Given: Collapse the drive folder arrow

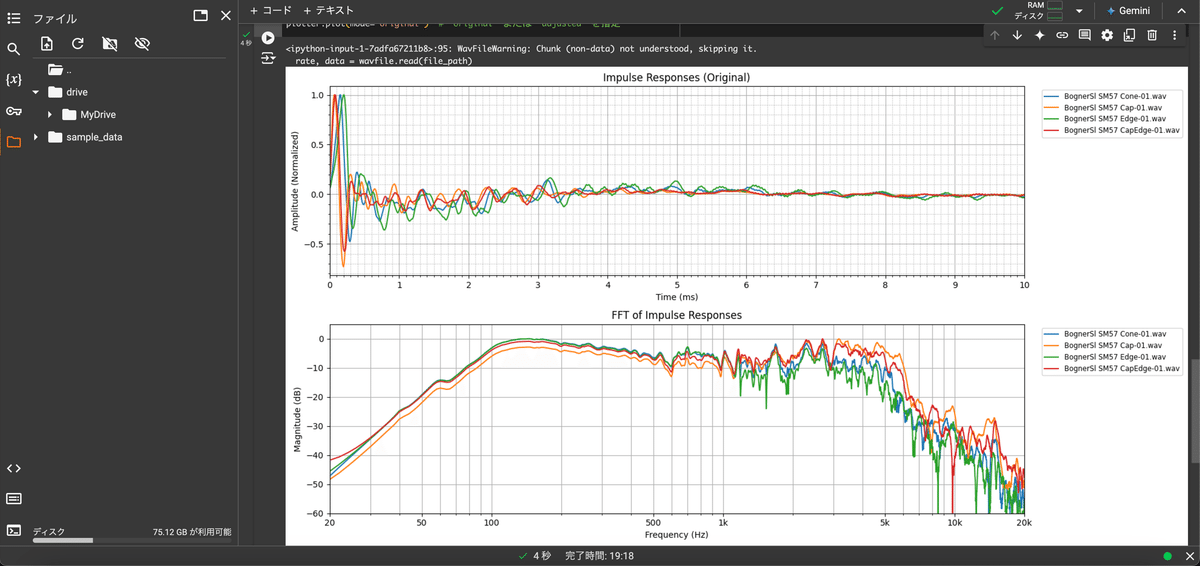Looking at the screenshot, I should click(36, 92).
